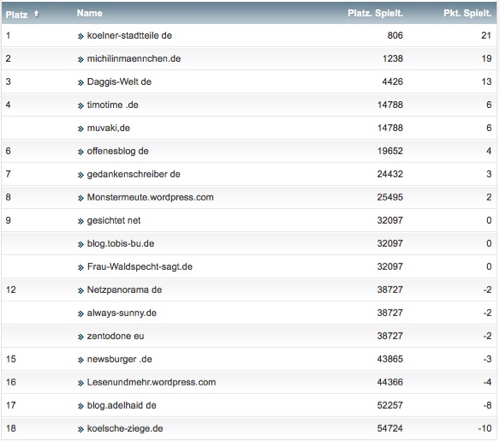Click the arrow icon before gesichtet net

(80, 221)
